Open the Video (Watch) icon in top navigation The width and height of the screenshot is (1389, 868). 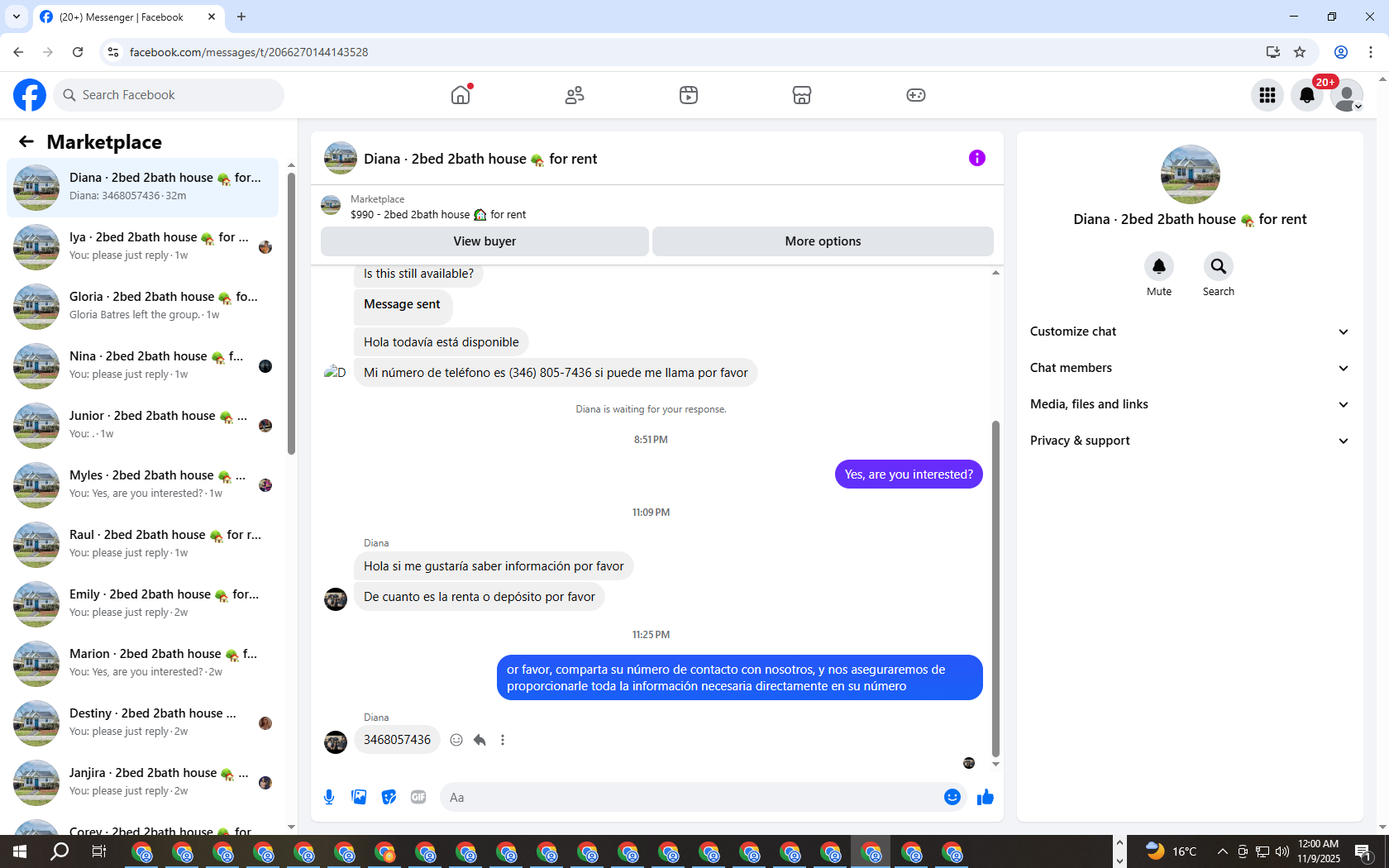click(x=689, y=95)
